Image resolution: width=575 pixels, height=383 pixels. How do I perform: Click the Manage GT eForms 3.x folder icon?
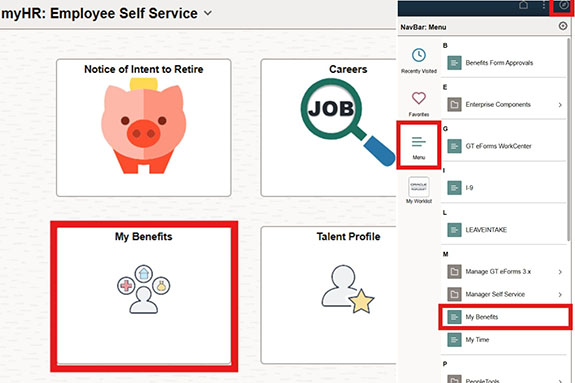[454, 272]
